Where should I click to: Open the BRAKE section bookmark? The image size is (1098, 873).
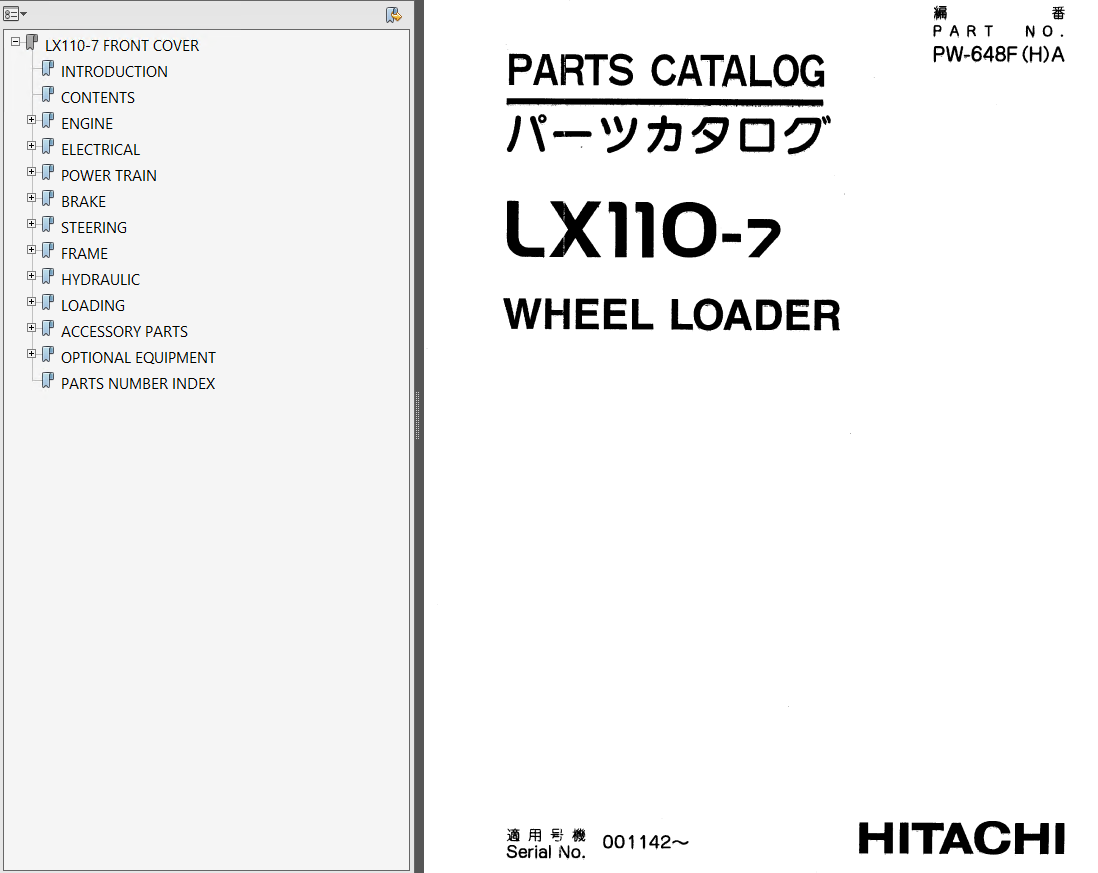click(83, 201)
